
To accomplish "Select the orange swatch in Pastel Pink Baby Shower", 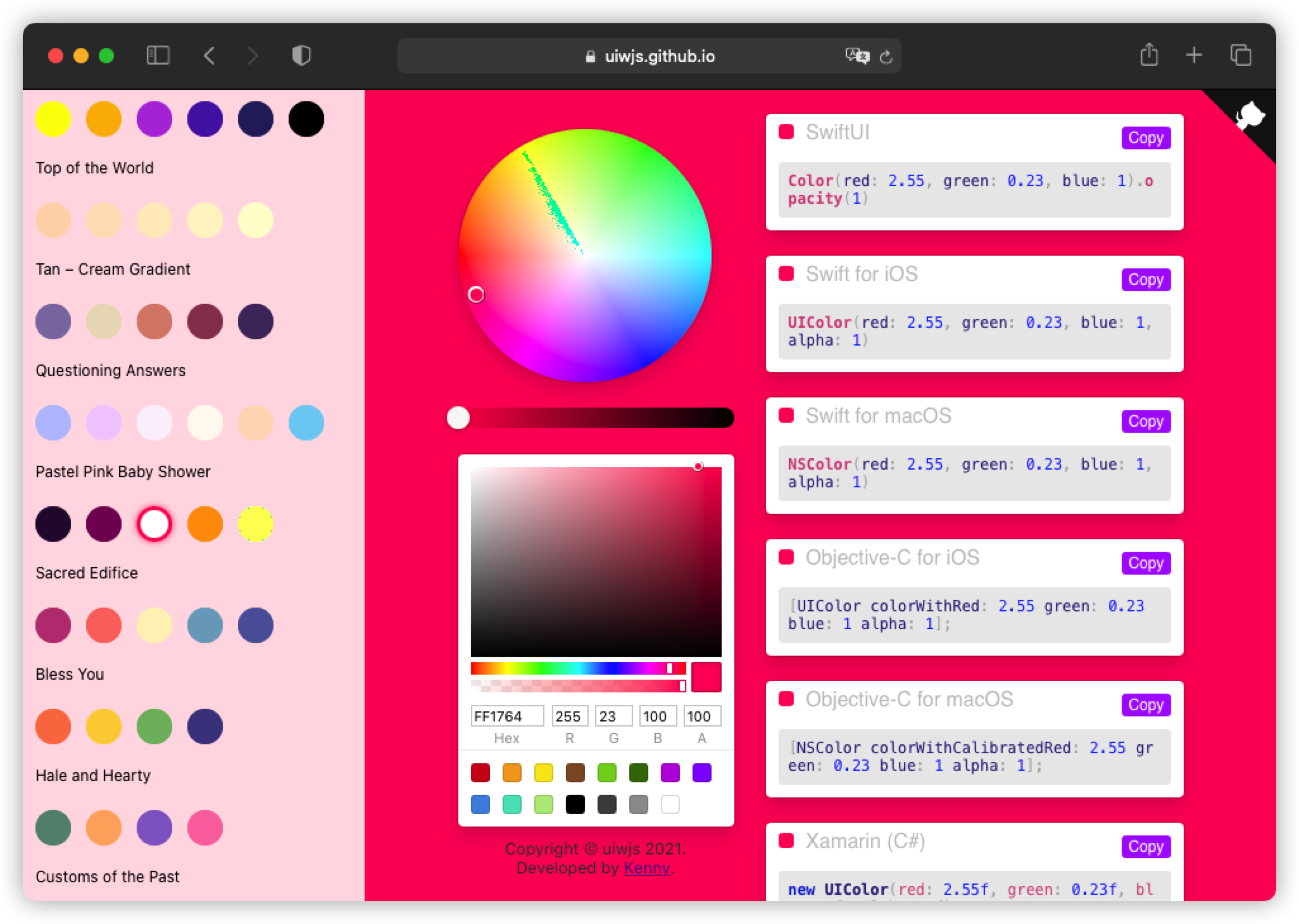I will (x=204, y=524).
